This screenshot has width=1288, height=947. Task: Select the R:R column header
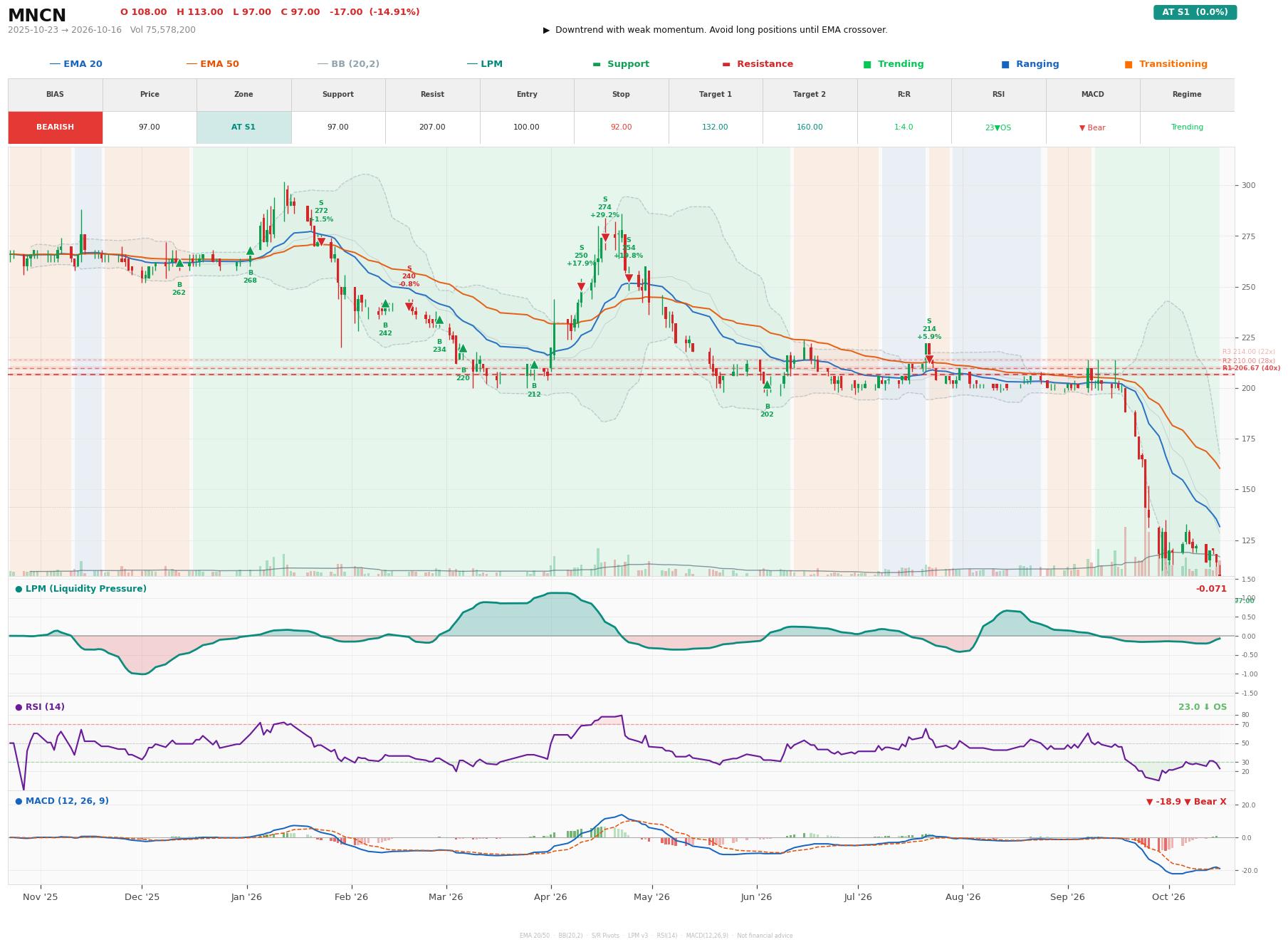(904, 95)
